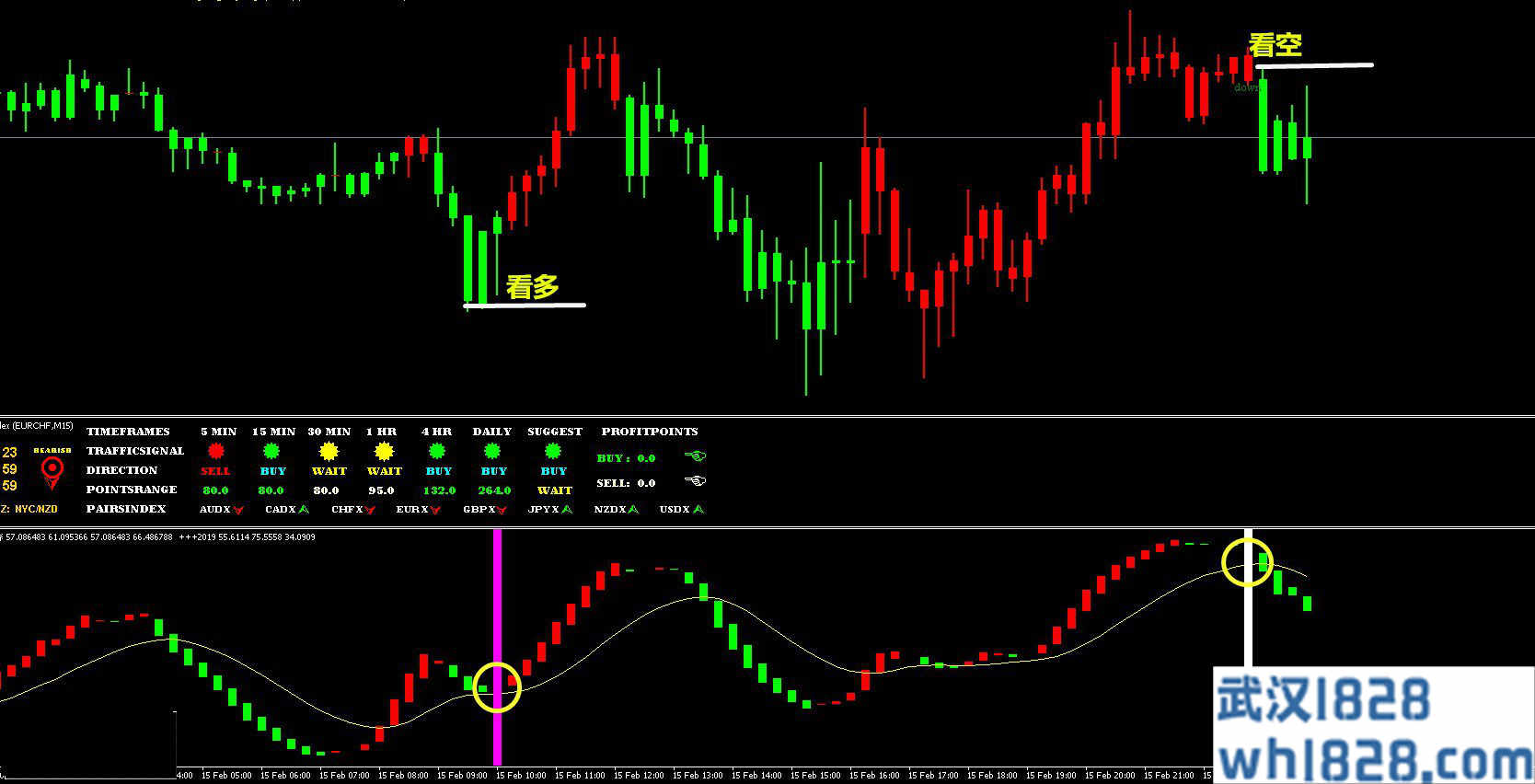
Task: Click the red down arrow next to AUDX
Action: 238,510
